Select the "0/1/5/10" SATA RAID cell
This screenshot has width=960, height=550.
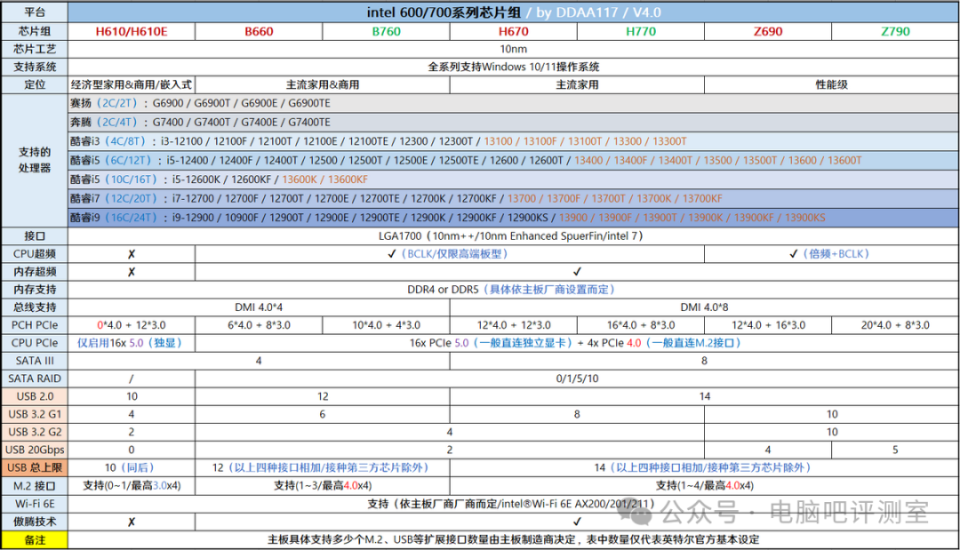(x=577, y=379)
